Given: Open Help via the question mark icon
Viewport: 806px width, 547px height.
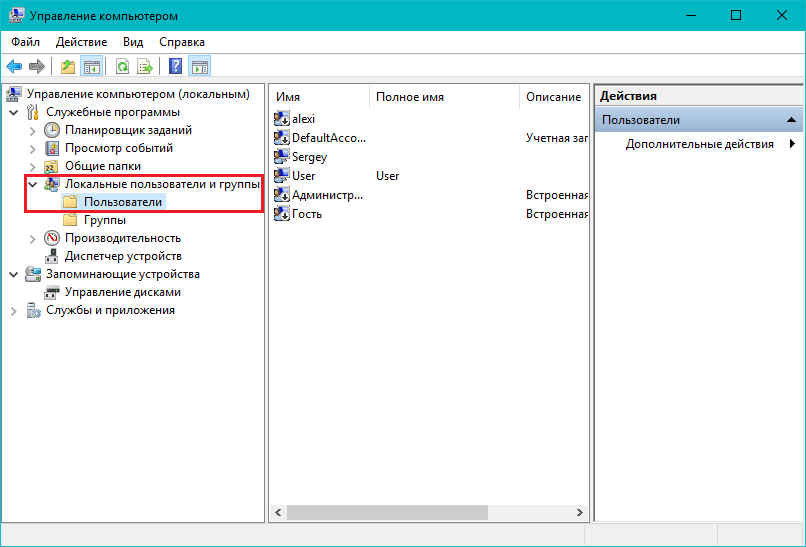Looking at the screenshot, I should [175, 66].
